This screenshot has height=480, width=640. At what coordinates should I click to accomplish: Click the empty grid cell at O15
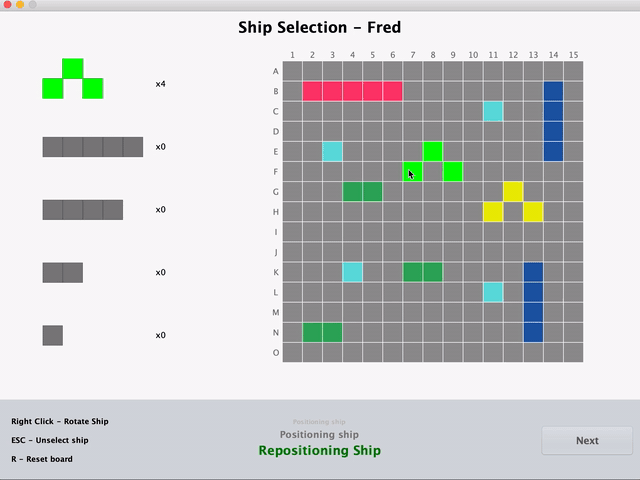click(x=573, y=353)
